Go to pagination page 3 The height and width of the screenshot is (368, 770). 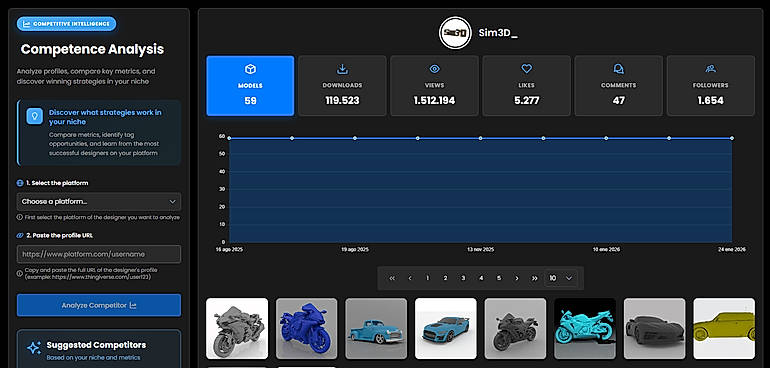463,278
